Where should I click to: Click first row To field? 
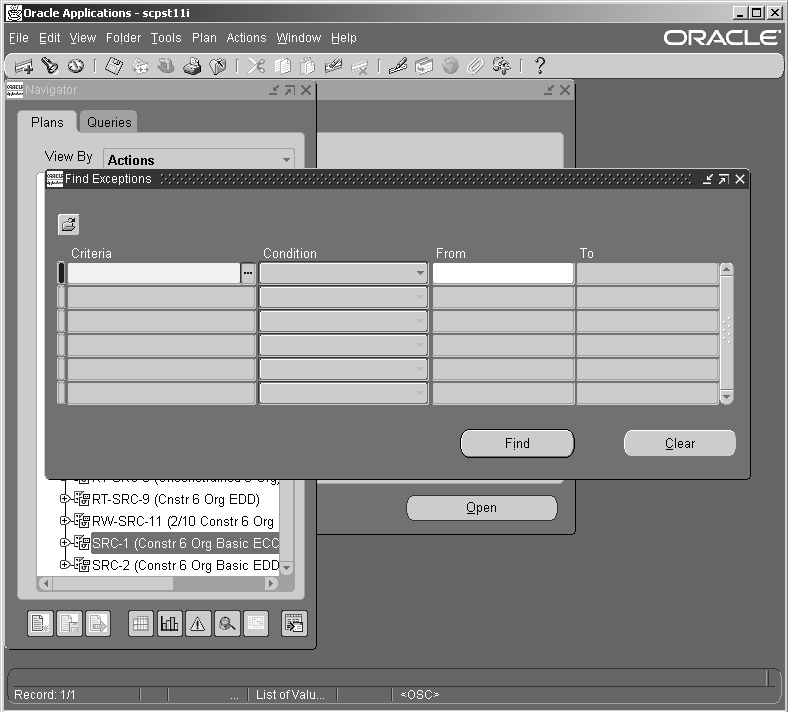pos(647,273)
